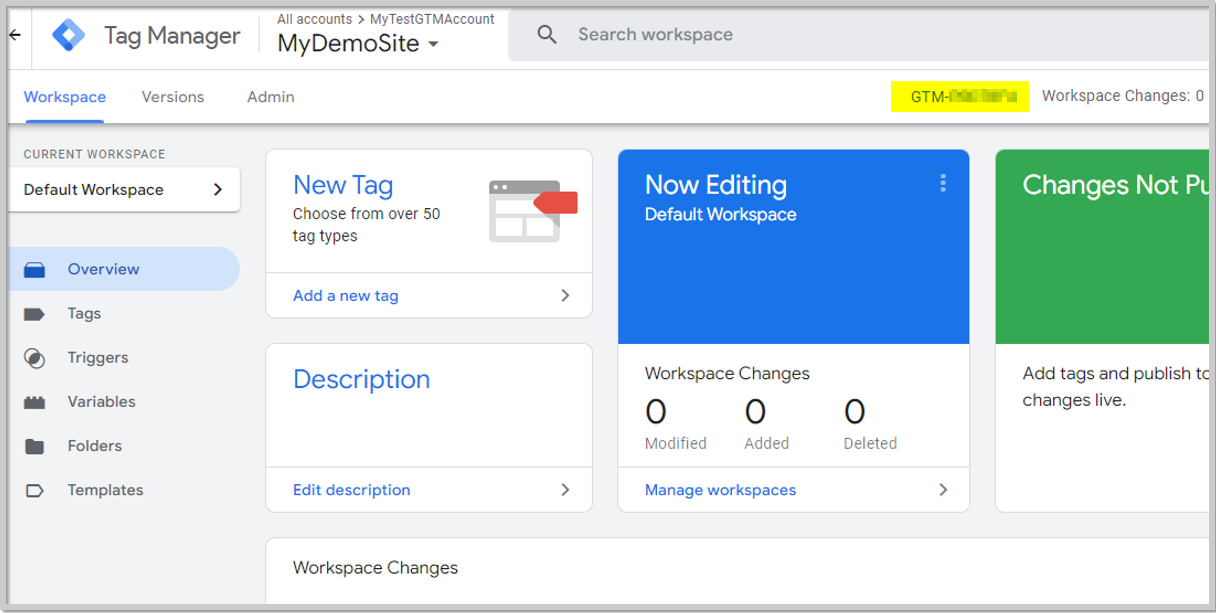1216x613 pixels.
Task: Open Default Workspace selector chevron
Action: [218, 190]
